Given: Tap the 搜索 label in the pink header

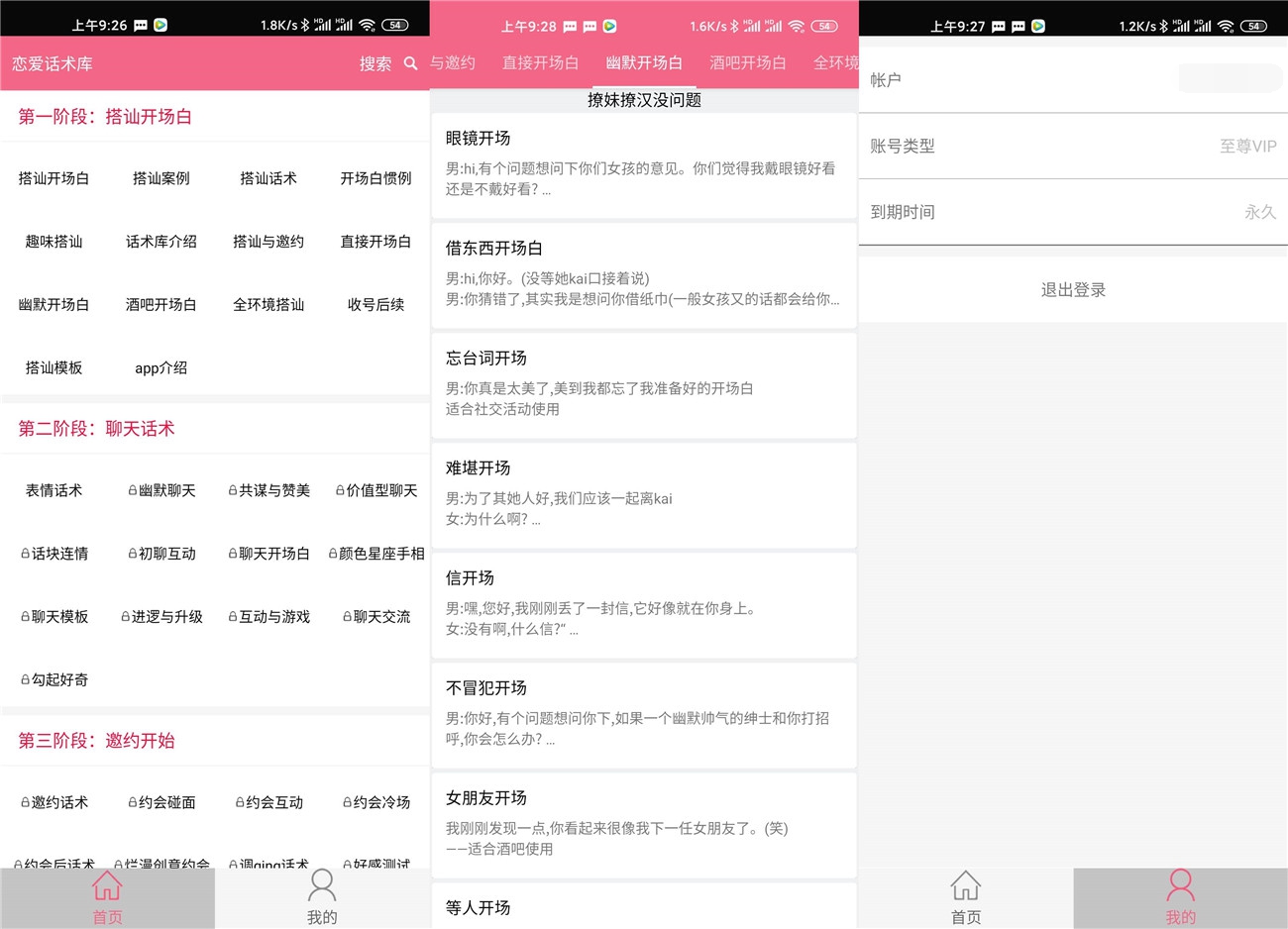Looking at the screenshot, I should pyautogui.click(x=376, y=63).
